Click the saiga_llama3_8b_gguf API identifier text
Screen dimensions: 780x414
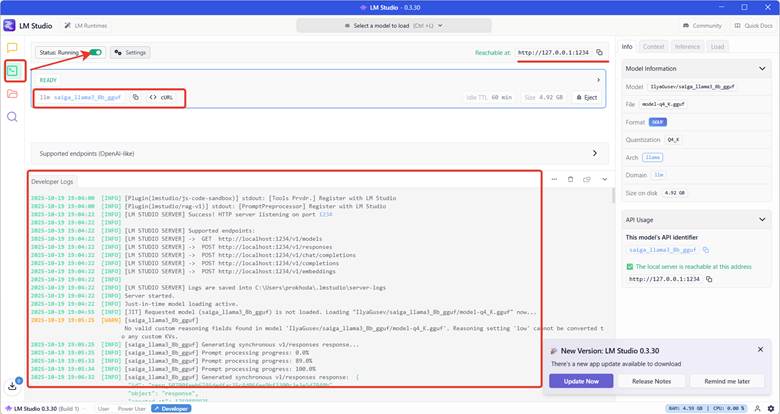click(663, 250)
